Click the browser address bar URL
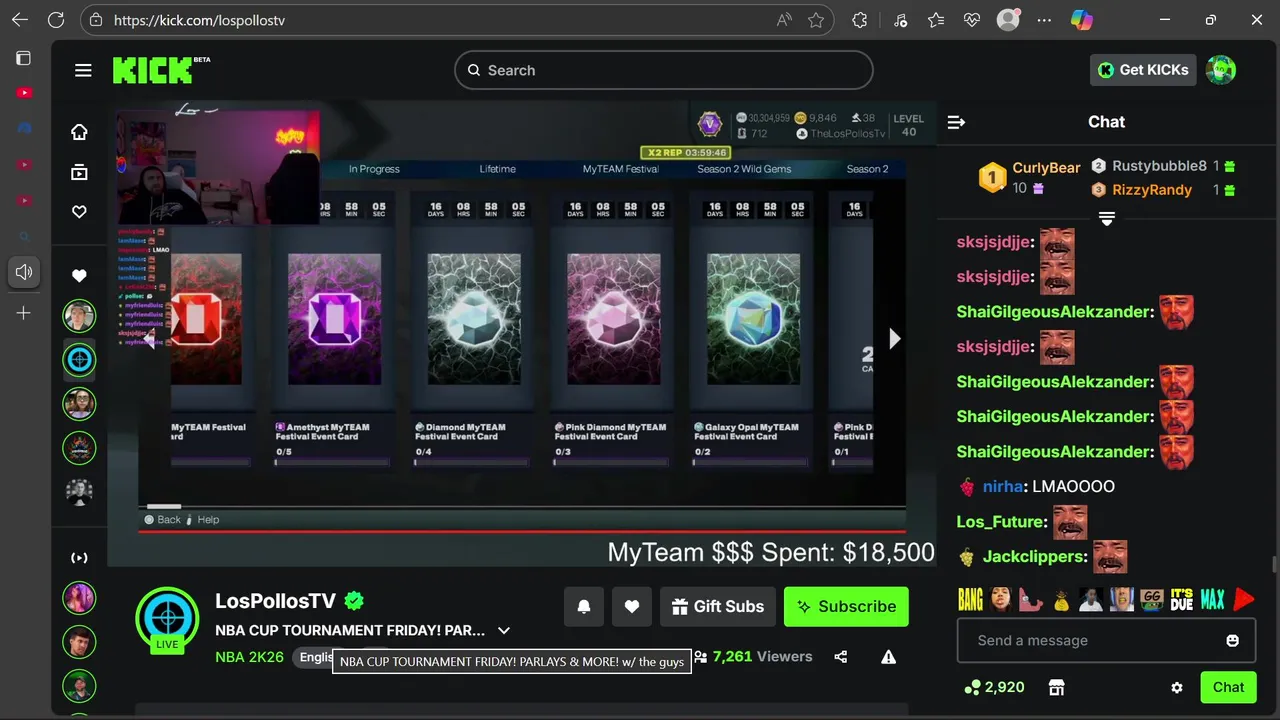Screen dimensions: 1280x720 pyautogui.click(x=199, y=20)
